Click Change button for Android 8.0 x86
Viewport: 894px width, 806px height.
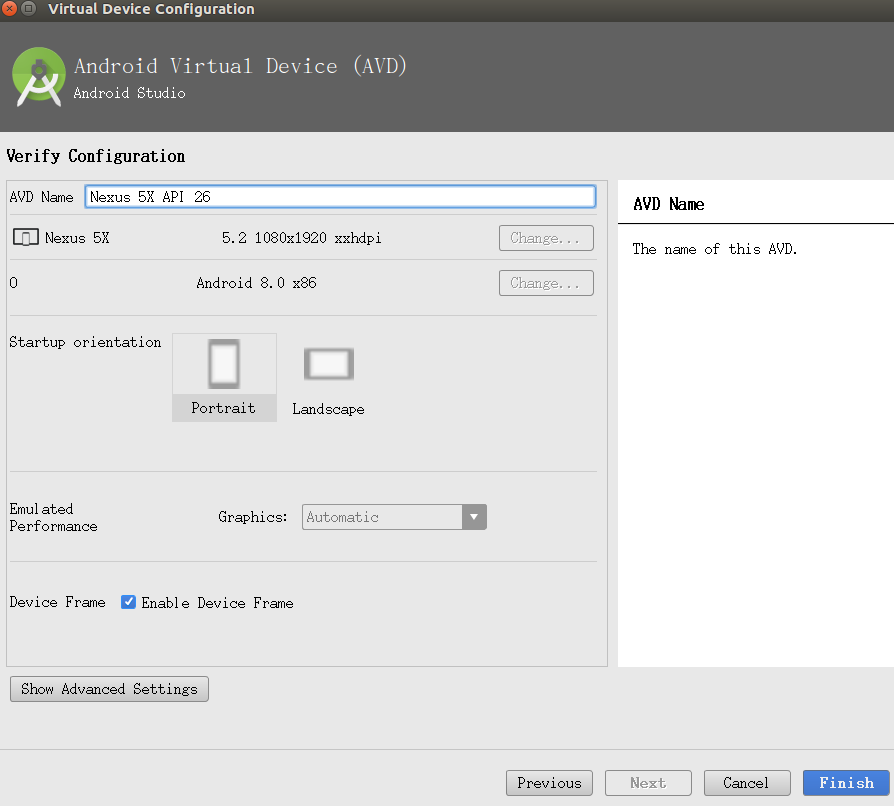pos(546,283)
